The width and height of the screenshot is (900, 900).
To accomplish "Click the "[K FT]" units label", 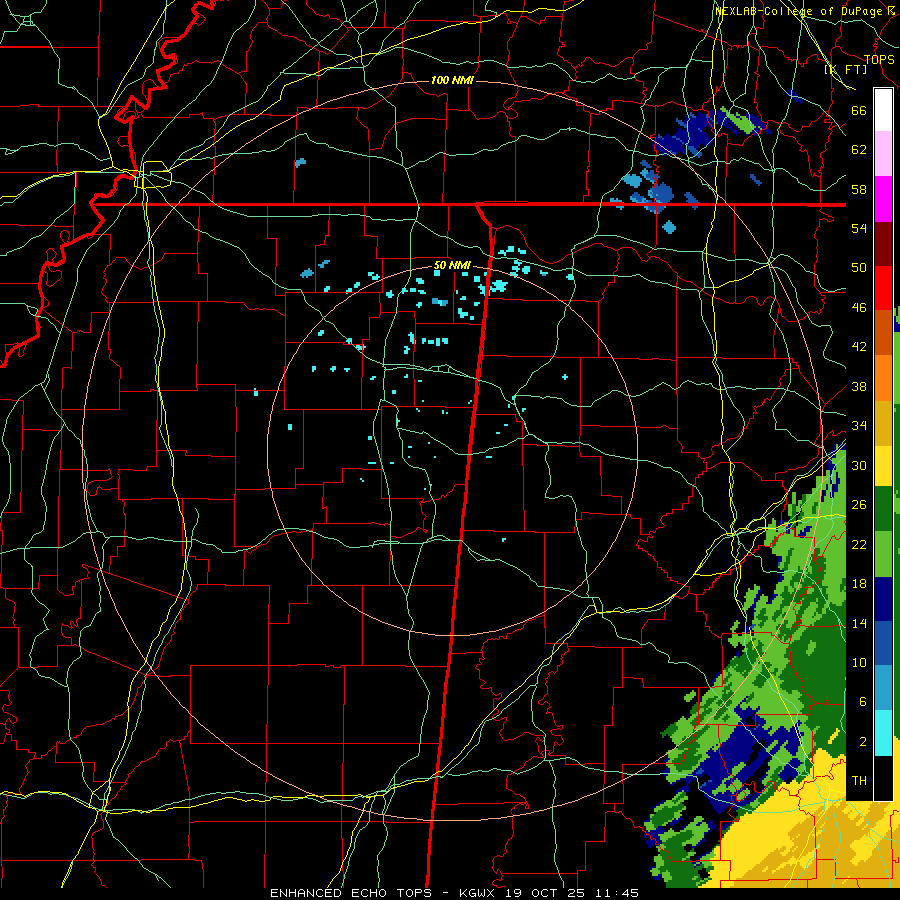I will click(846, 69).
